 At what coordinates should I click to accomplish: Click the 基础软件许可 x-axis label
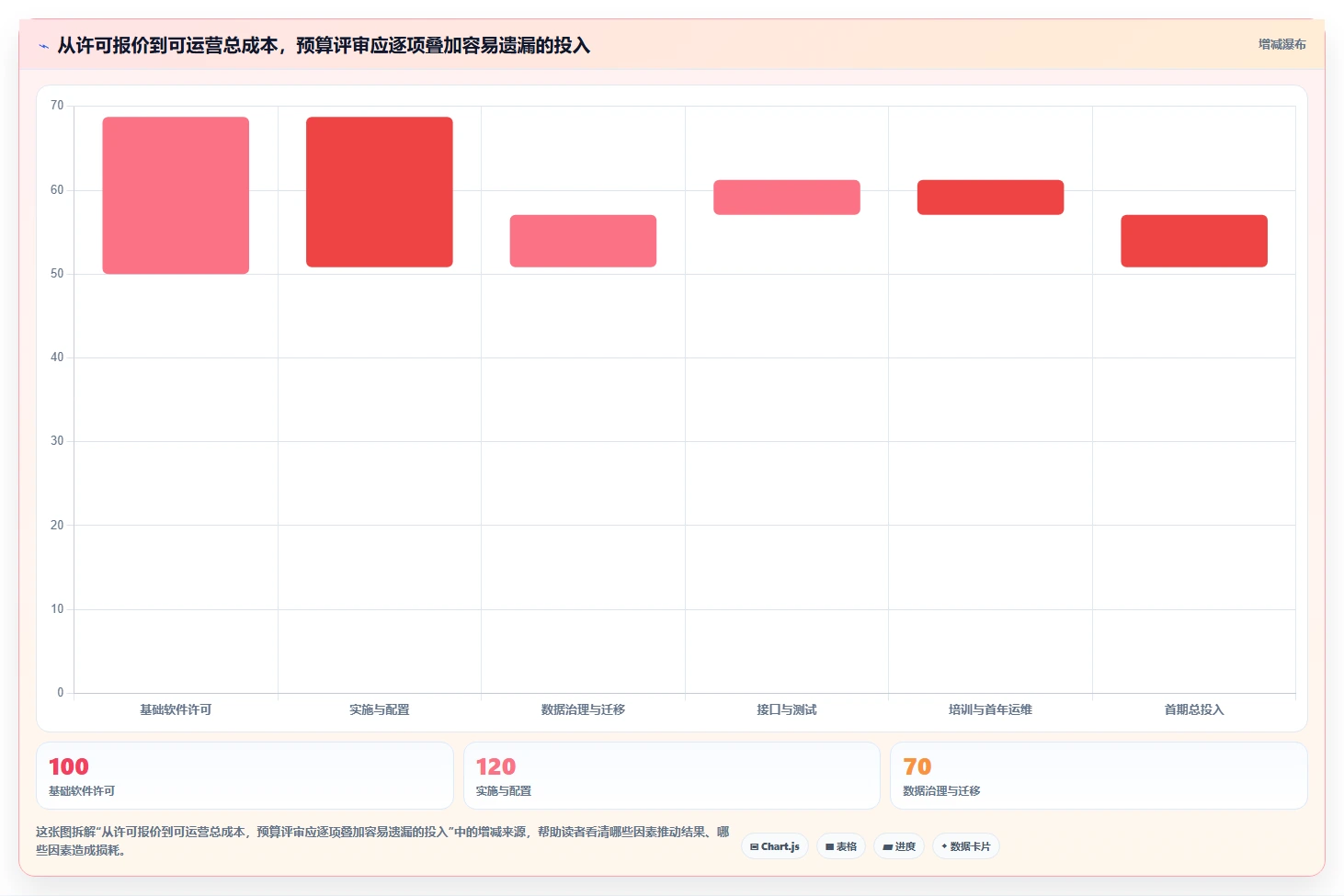click(176, 709)
